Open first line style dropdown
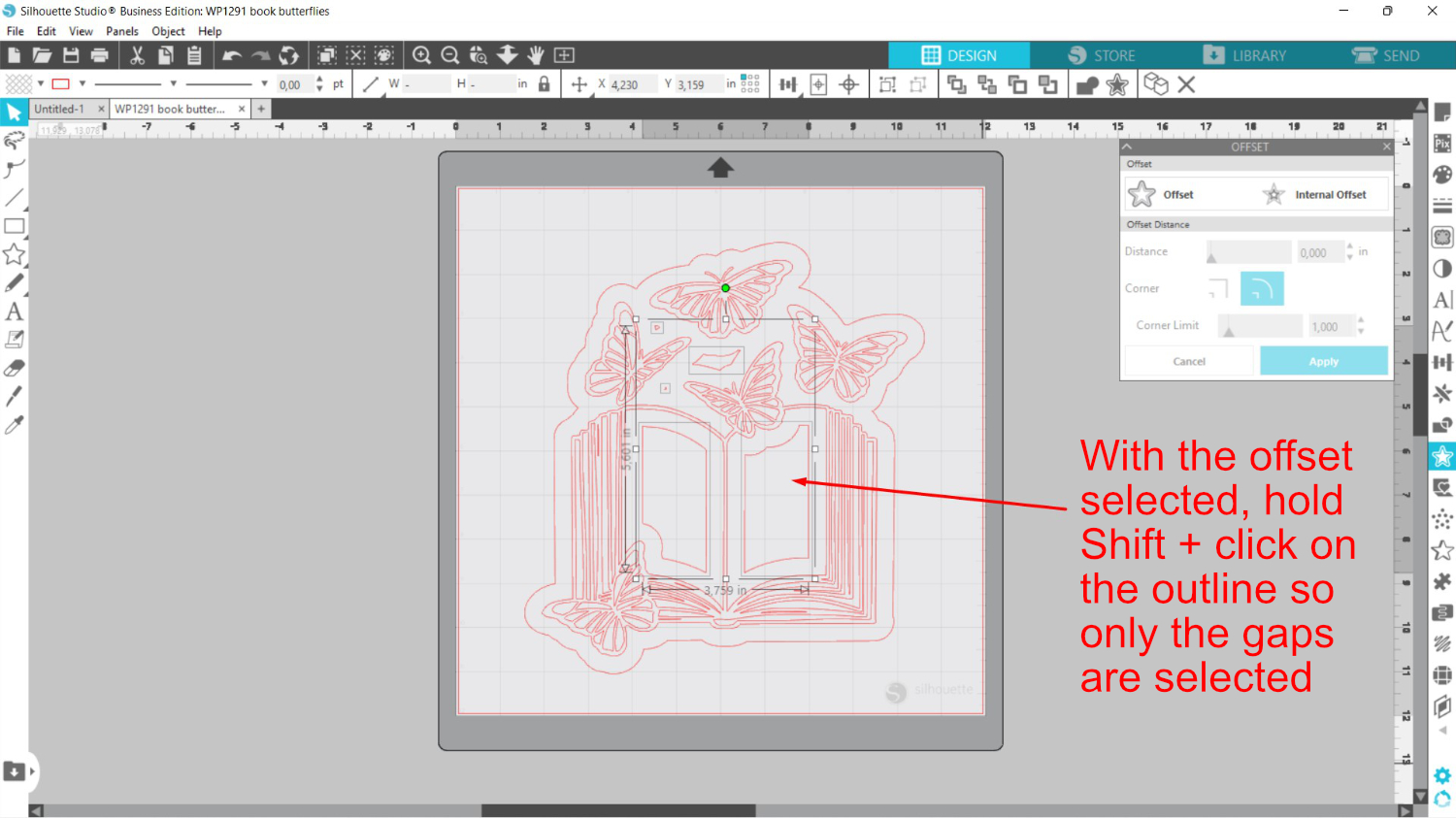1456x818 pixels. coord(173,83)
